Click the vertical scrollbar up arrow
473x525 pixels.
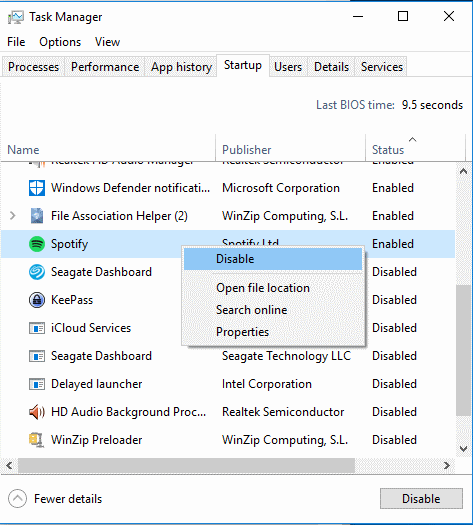(x=463, y=172)
